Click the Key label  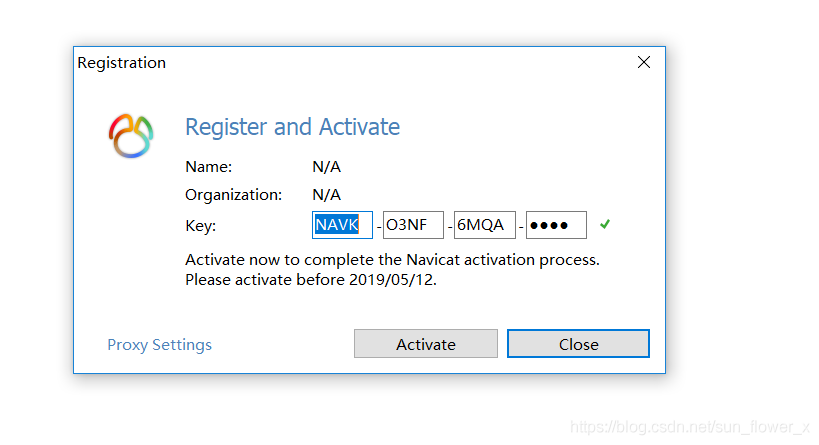tap(200, 226)
